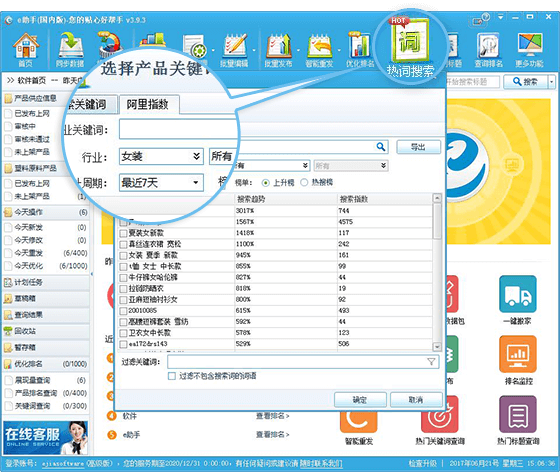Viewport: 560px width, 472px height.
Task: Open the 草稿箱 drafts sidebar item
Action: point(46,298)
